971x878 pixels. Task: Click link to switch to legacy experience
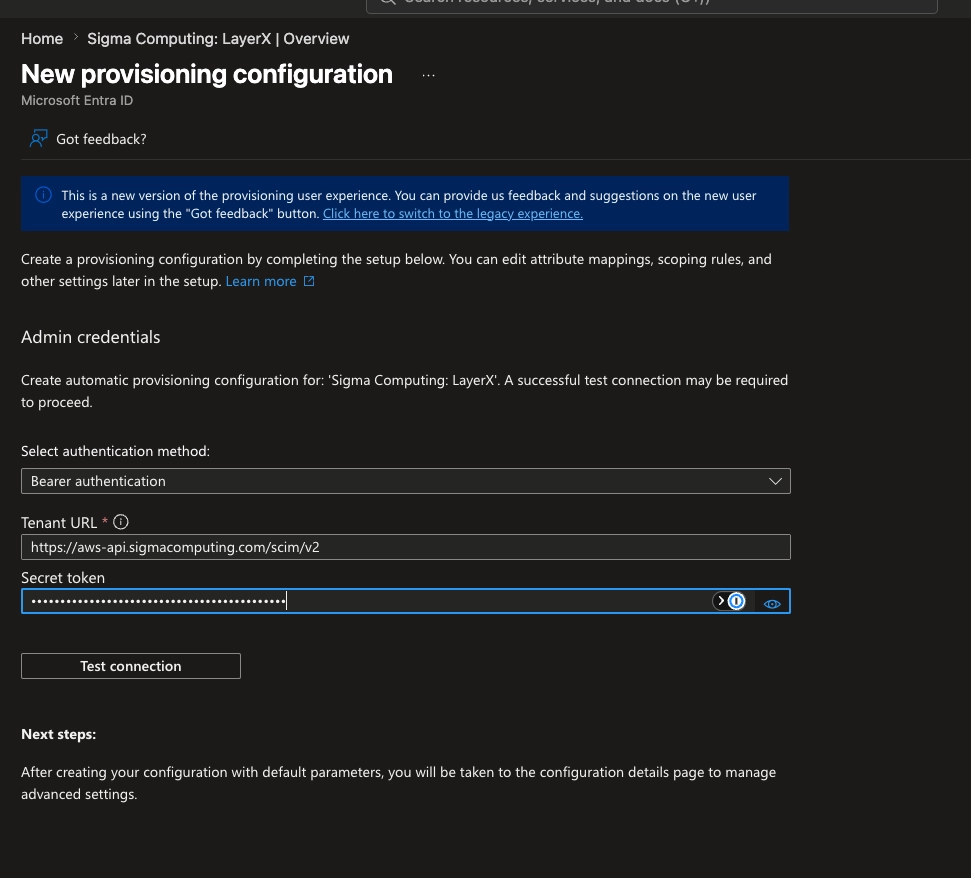(x=453, y=214)
